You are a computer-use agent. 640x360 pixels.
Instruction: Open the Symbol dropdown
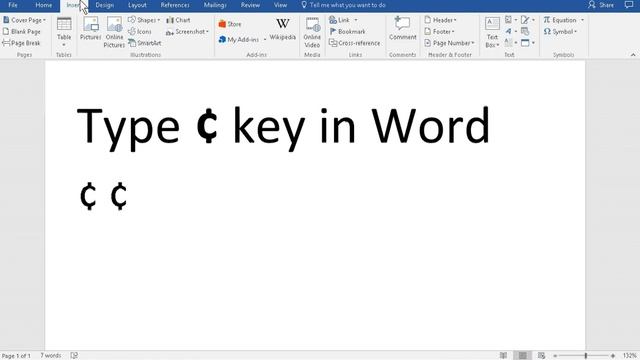[560, 31]
